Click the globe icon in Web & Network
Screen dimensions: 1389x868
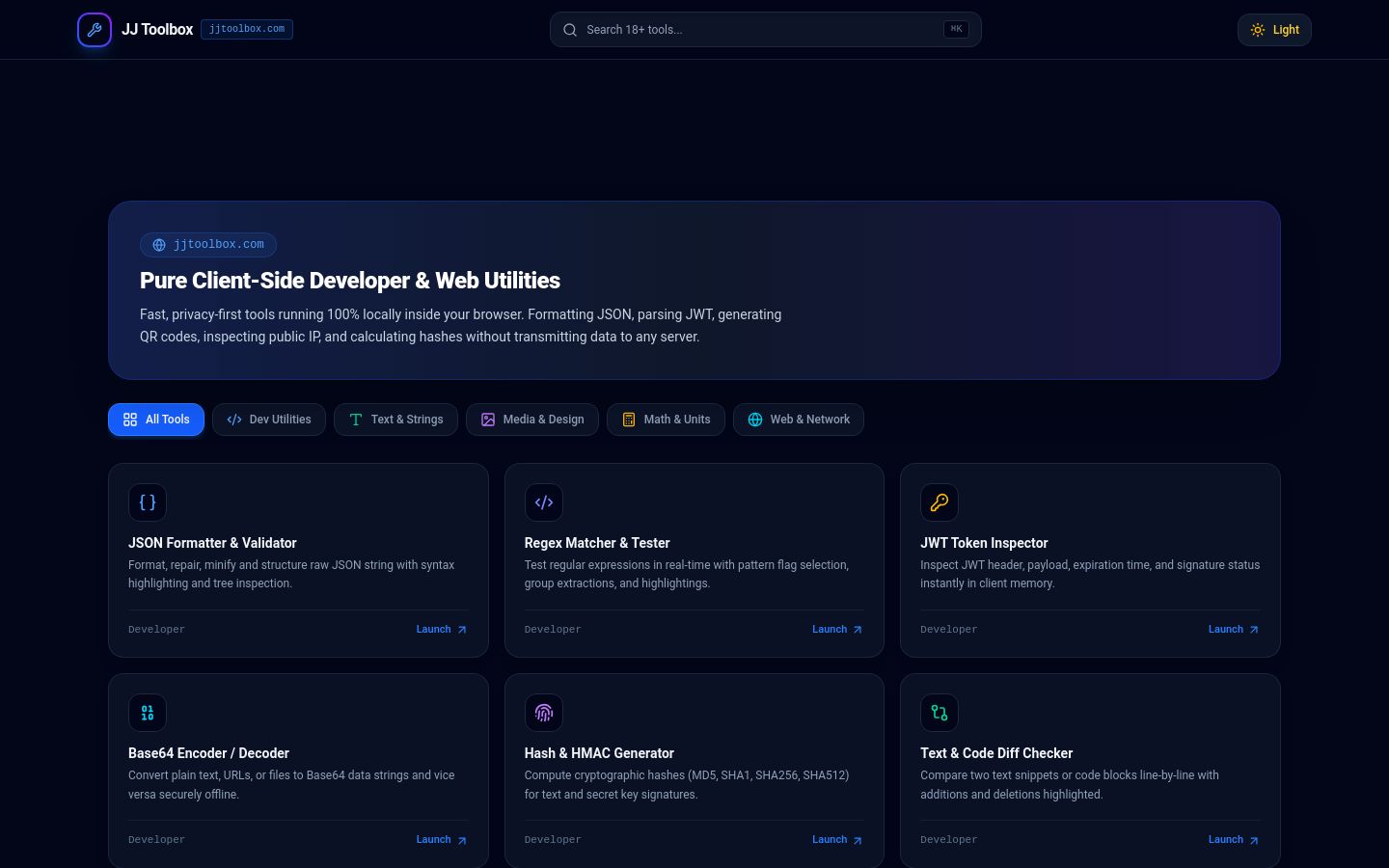(755, 420)
